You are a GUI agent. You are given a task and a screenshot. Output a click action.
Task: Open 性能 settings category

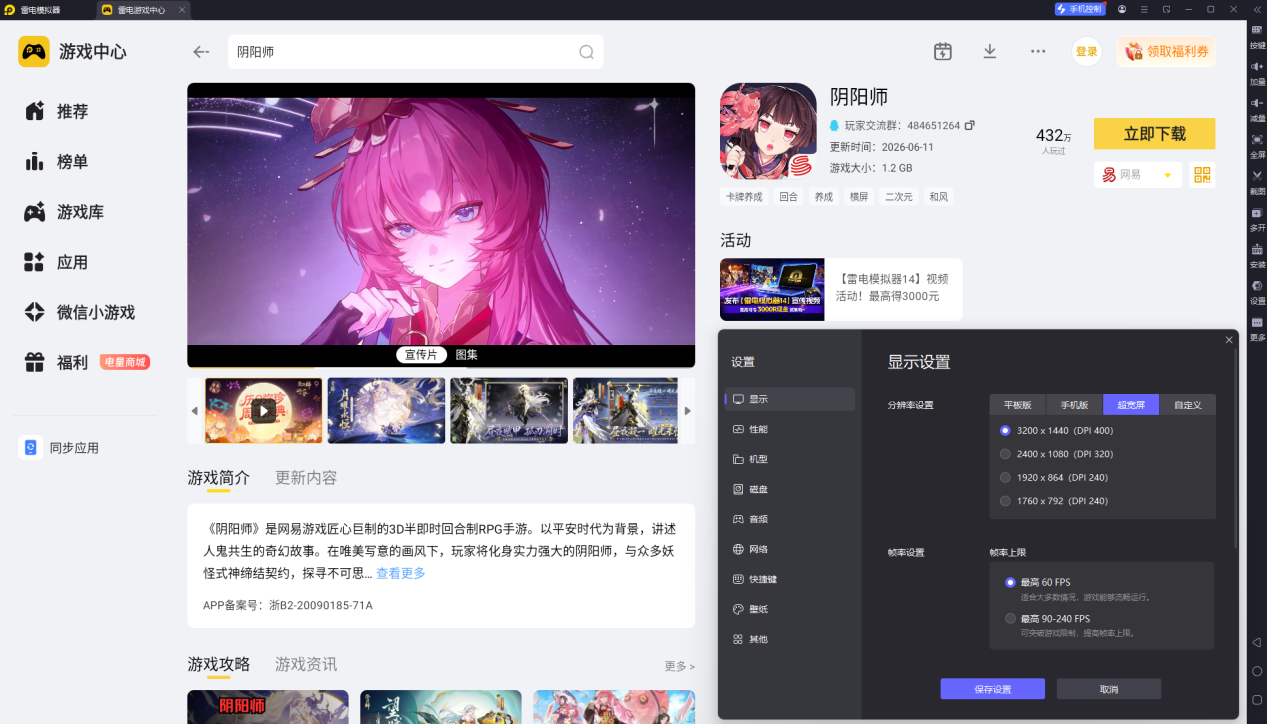coord(790,429)
